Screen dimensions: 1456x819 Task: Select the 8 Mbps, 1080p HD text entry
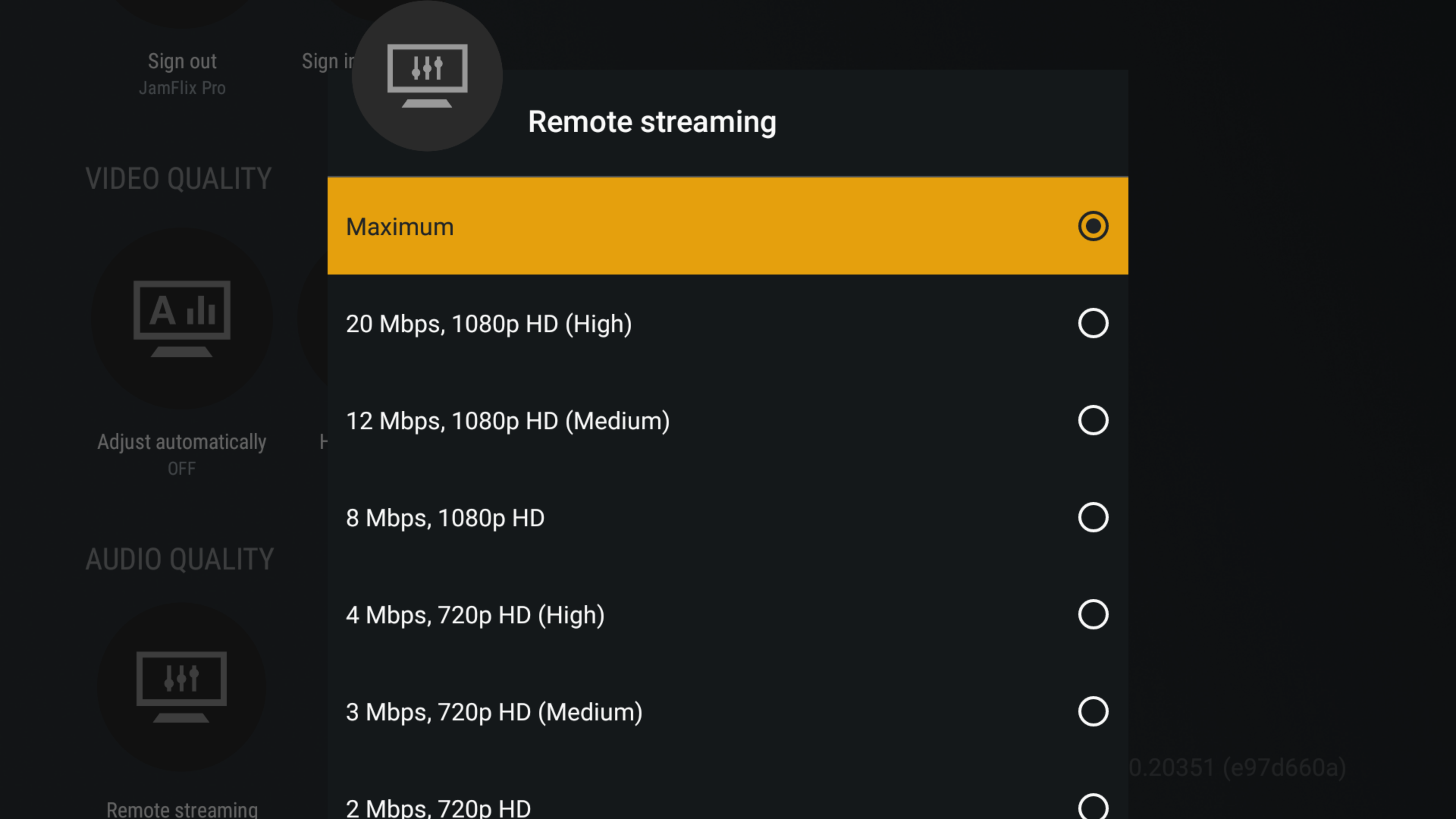(445, 518)
